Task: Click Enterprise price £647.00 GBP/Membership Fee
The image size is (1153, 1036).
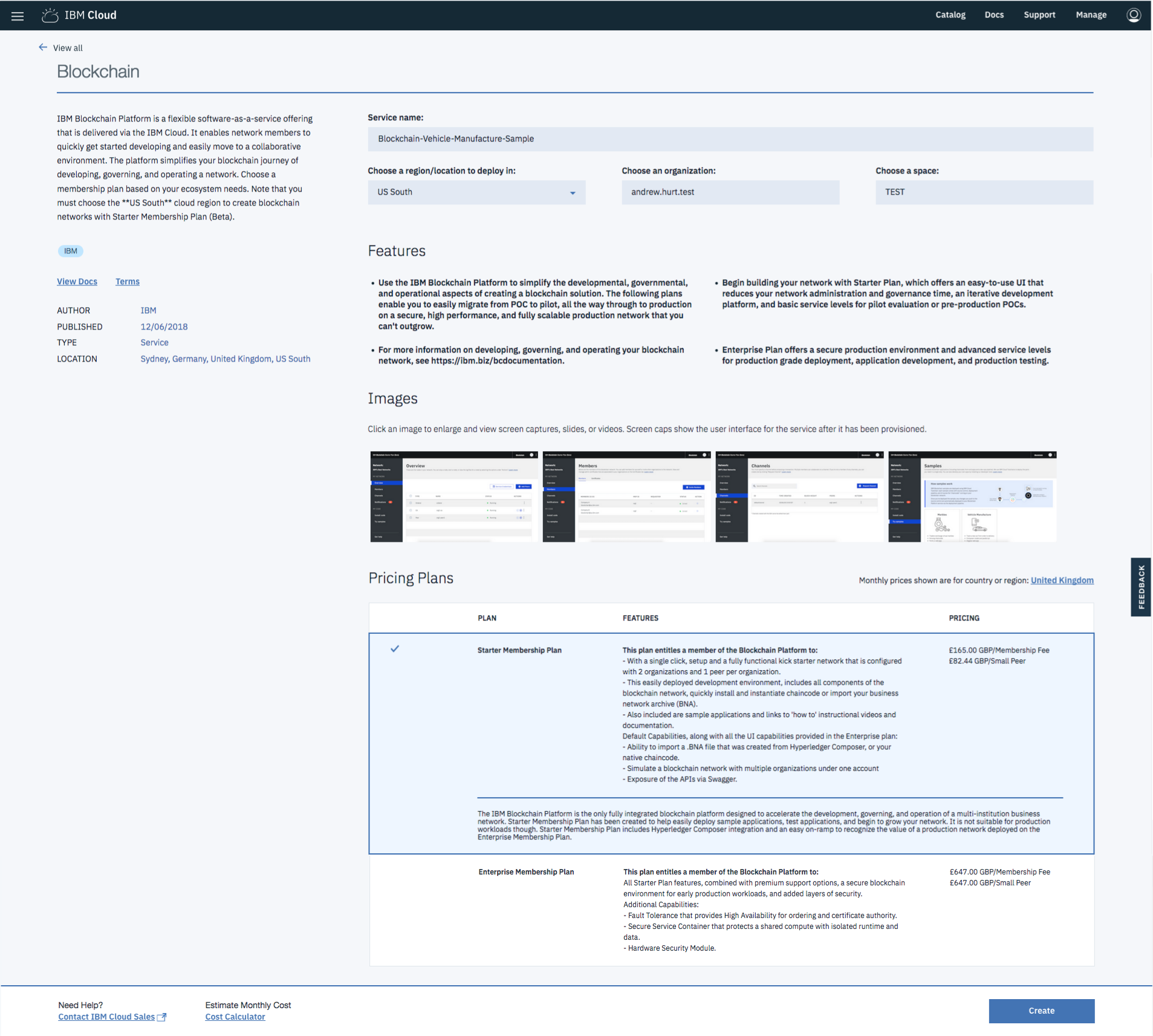Action: click(999, 872)
